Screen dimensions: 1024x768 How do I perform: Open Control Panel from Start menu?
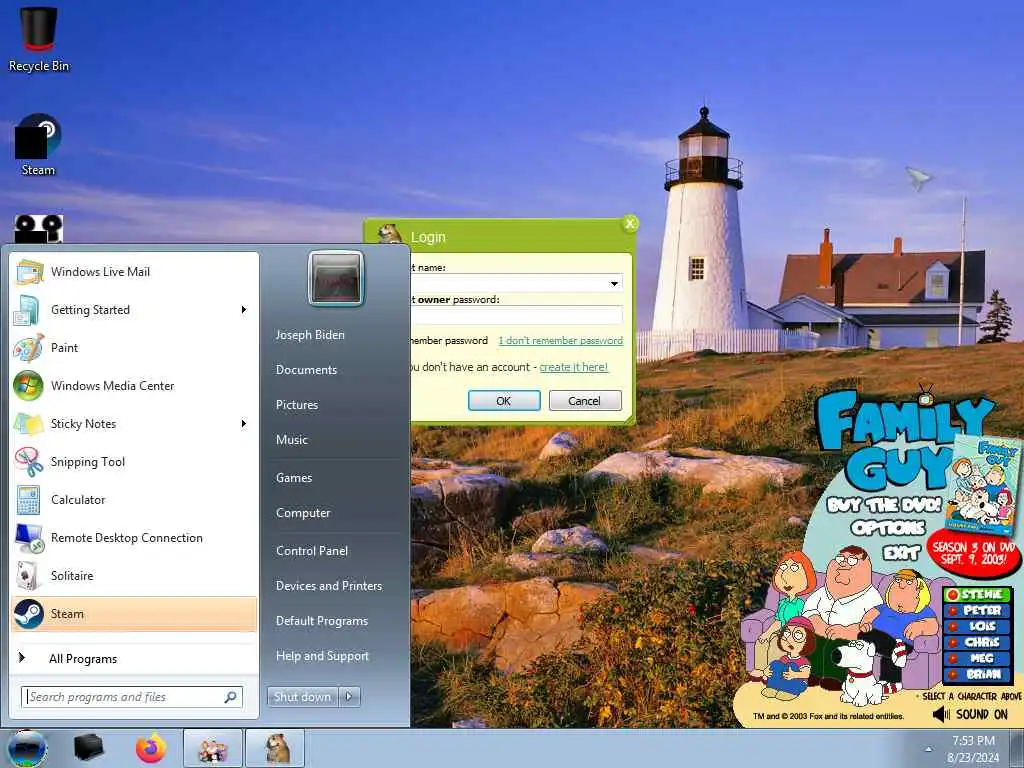(312, 551)
